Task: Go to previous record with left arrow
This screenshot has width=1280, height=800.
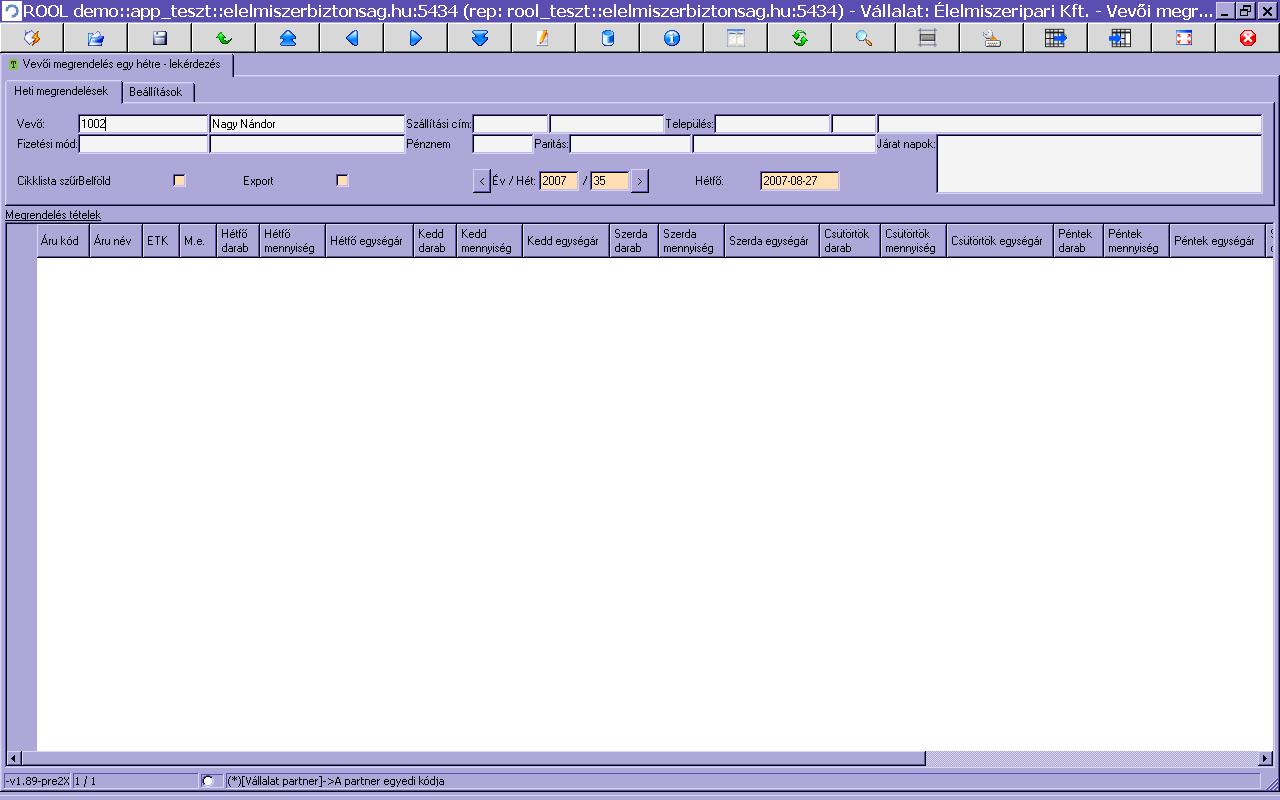Action: (352, 38)
